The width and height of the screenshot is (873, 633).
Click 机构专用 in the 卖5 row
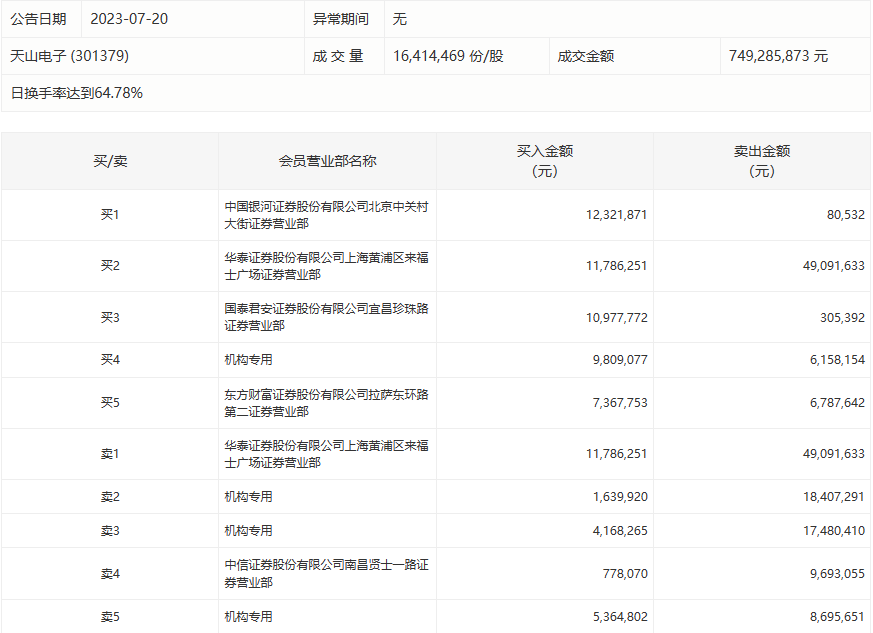[x=248, y=616]
